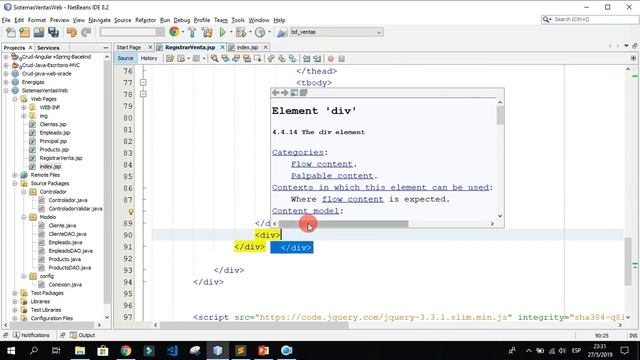The height and width of the screenshot is (360, 640).
Task: Collapse the SistemasVentasWeb project node
Action: tap(6, 91)
